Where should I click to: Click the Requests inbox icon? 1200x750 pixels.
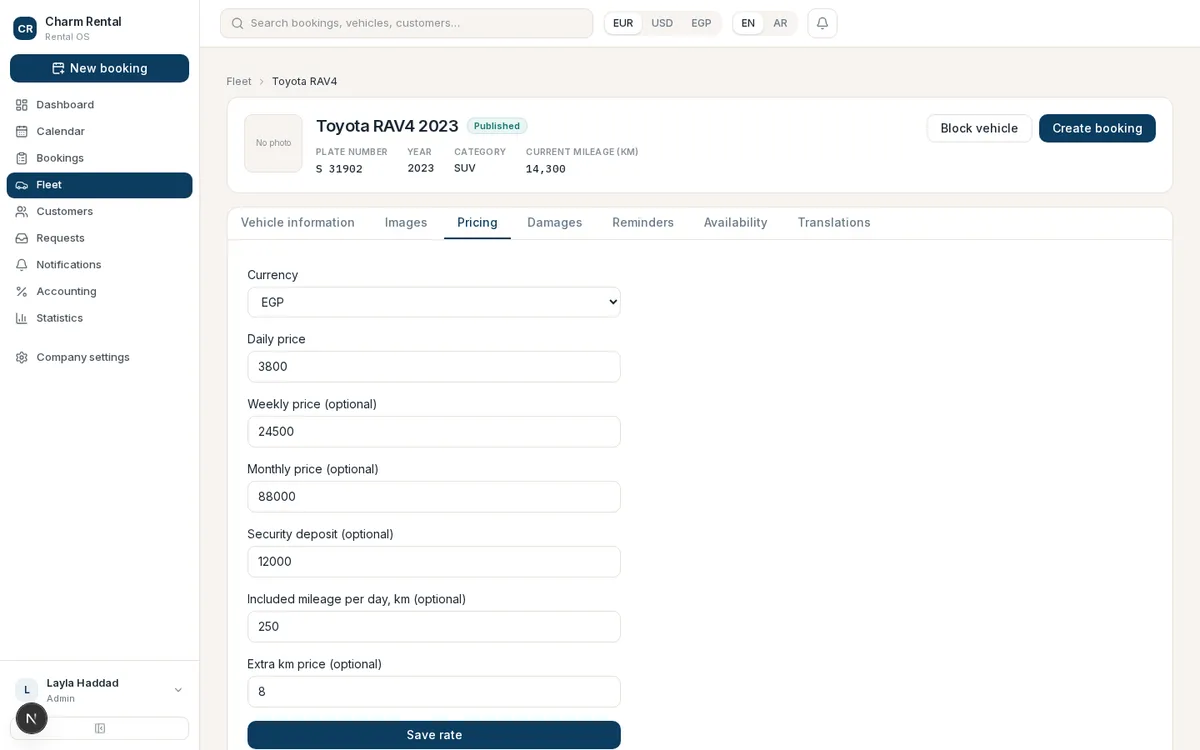pos(22,238)
